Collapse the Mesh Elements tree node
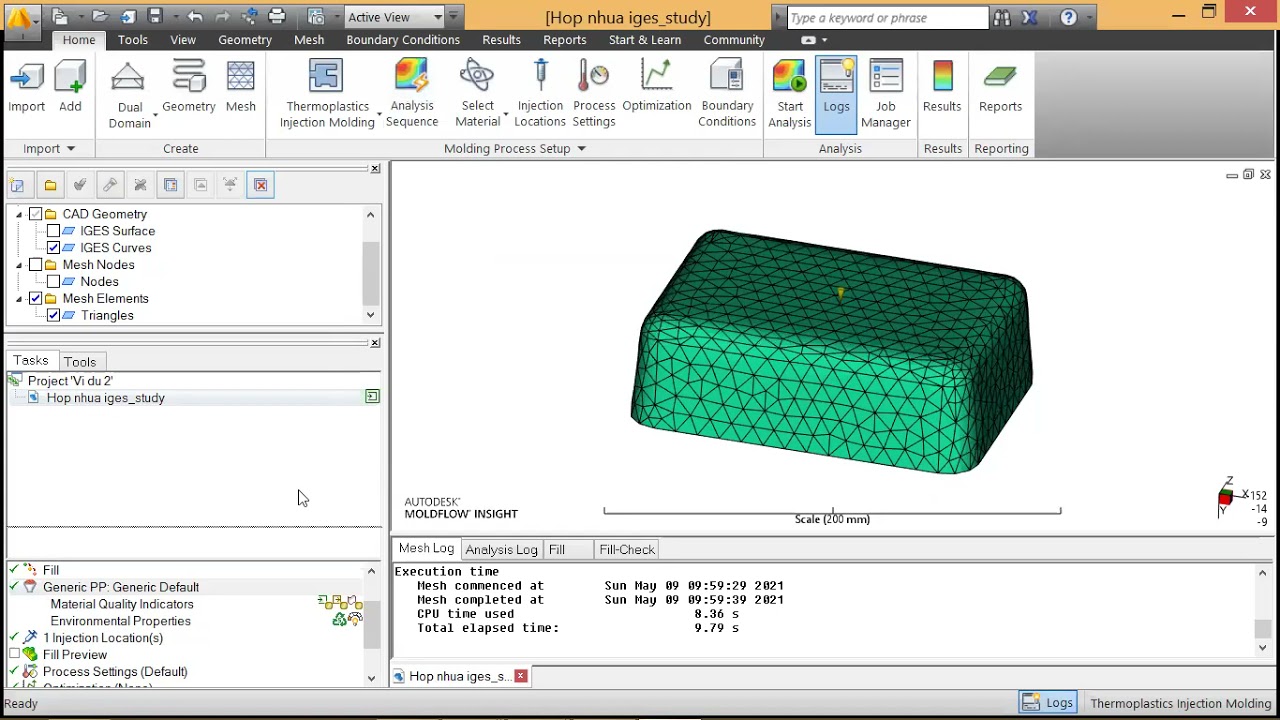Viewport: 1280px width, 720px height. tap(19, 299)
